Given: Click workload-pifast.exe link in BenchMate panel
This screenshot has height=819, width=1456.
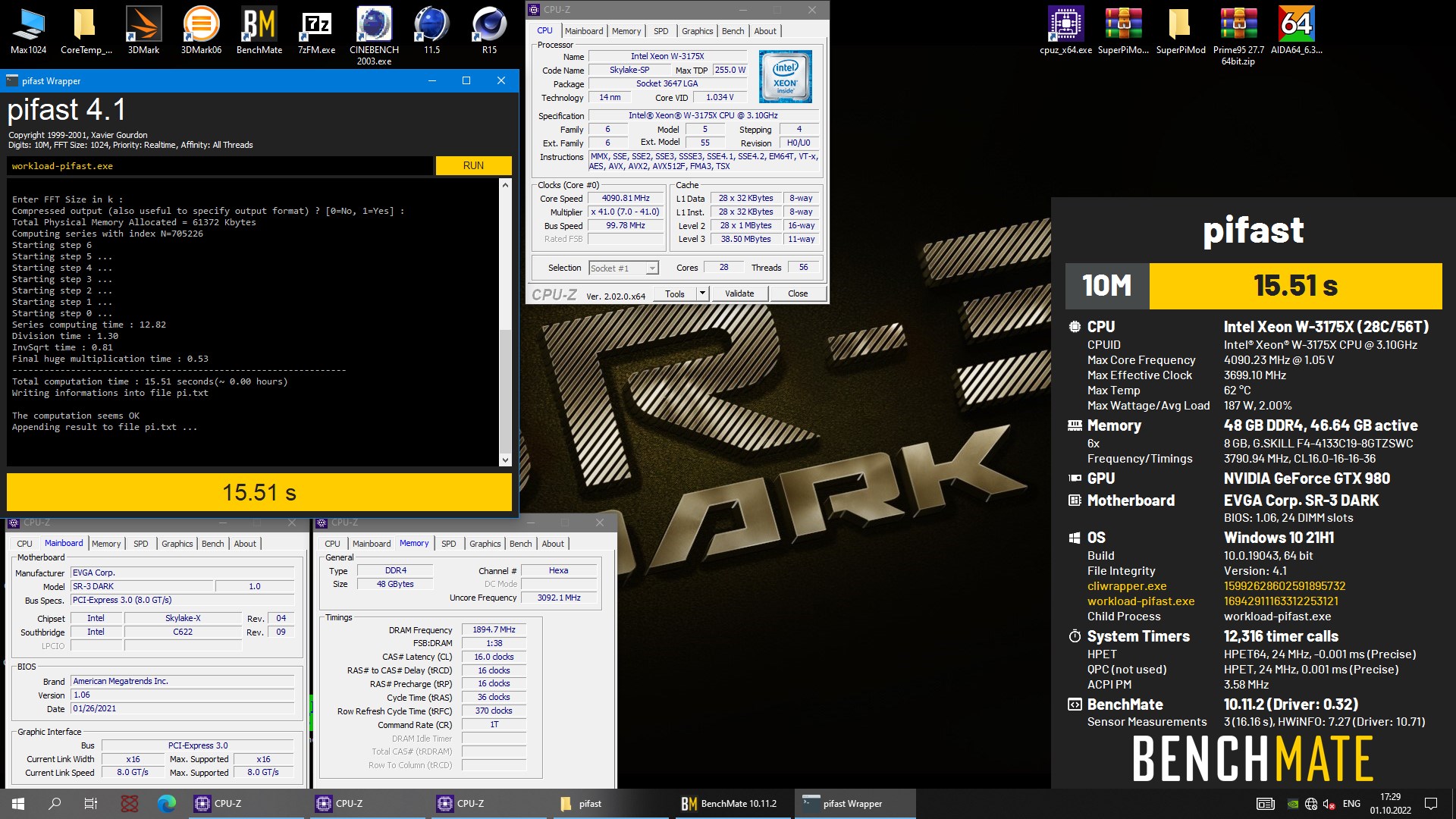Looking at the screenshot, I should tap(1141, 601).
